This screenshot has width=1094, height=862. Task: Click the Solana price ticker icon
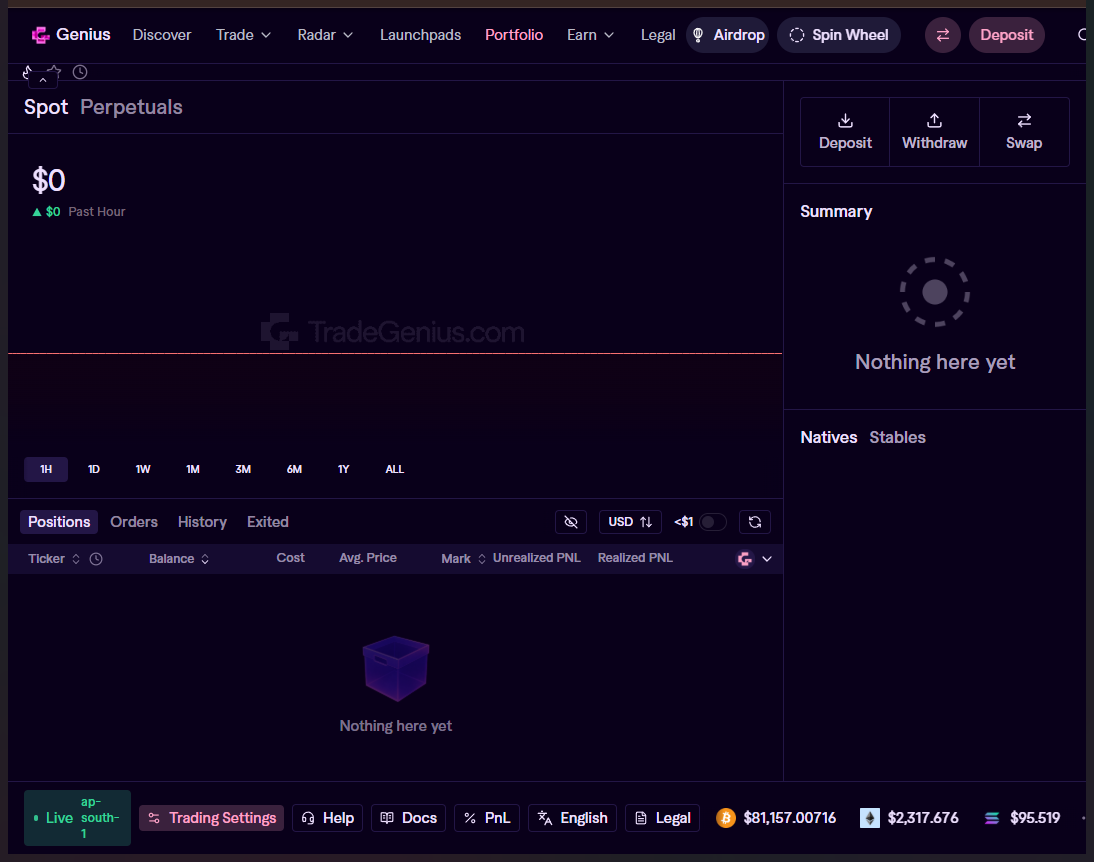click(x=991, y=818)
